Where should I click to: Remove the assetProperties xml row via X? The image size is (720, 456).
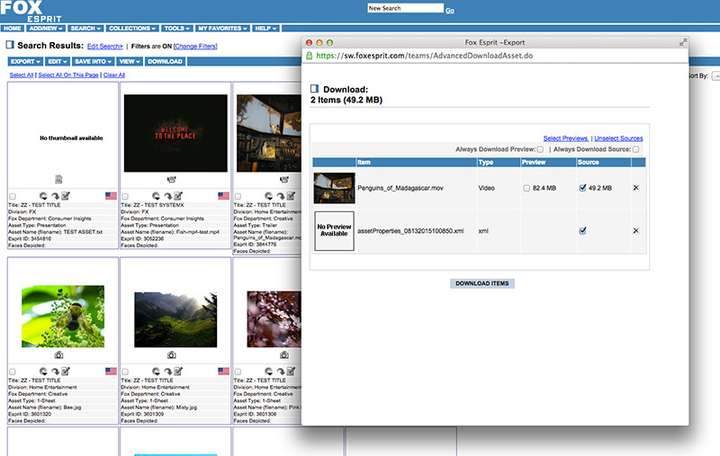click(x=634, y=231)
